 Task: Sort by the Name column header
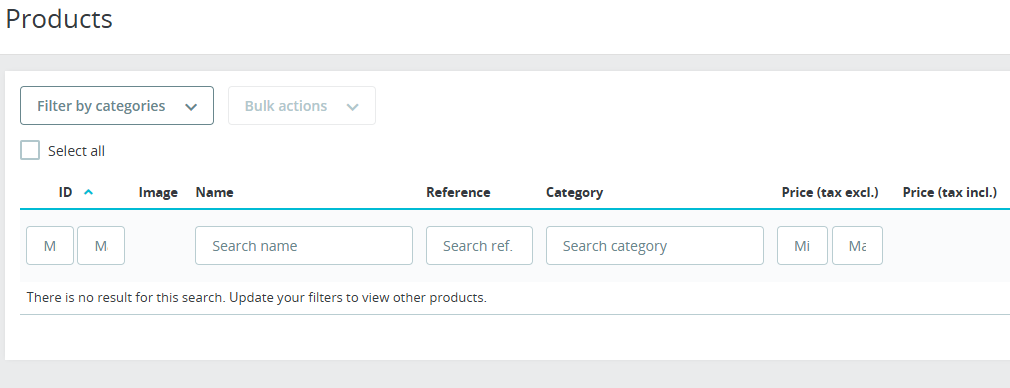tap(214, 192)
